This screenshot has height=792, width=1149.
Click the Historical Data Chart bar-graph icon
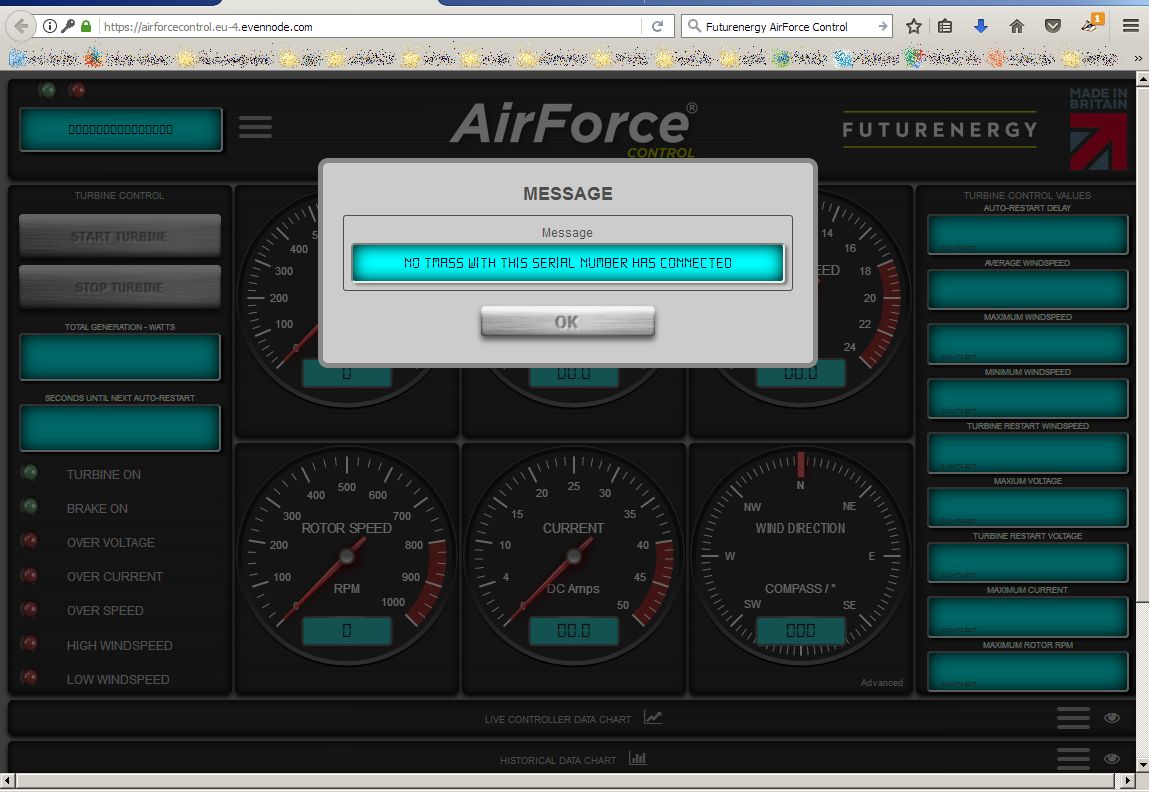pyautogui.click(x=638, y=758)
